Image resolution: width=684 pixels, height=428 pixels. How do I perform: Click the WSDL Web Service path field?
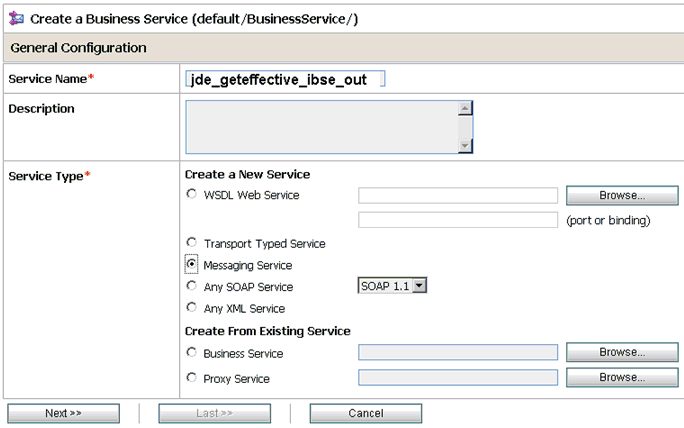coord(458,195)
